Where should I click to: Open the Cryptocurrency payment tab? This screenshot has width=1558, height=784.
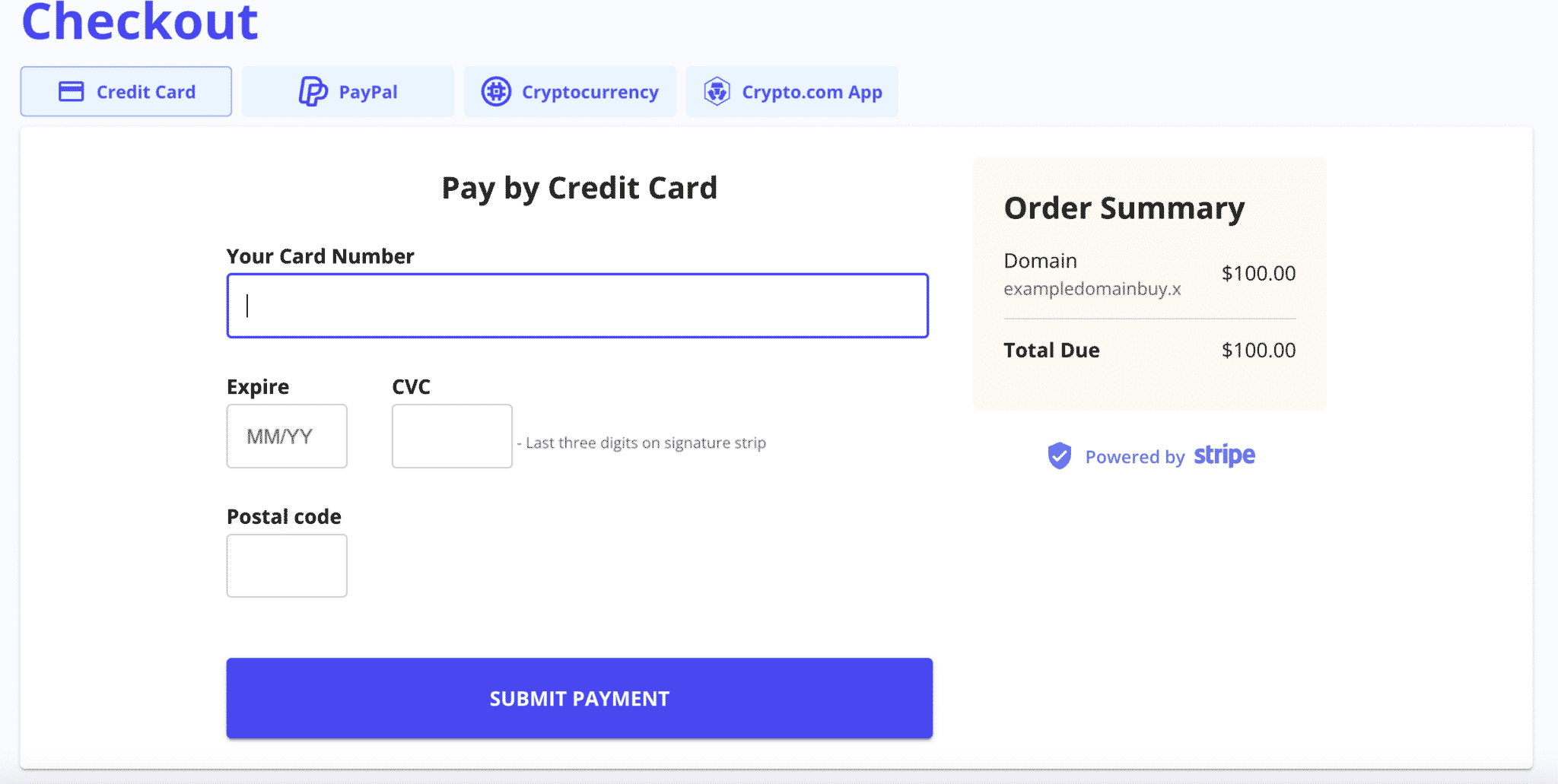click(570, 90)
